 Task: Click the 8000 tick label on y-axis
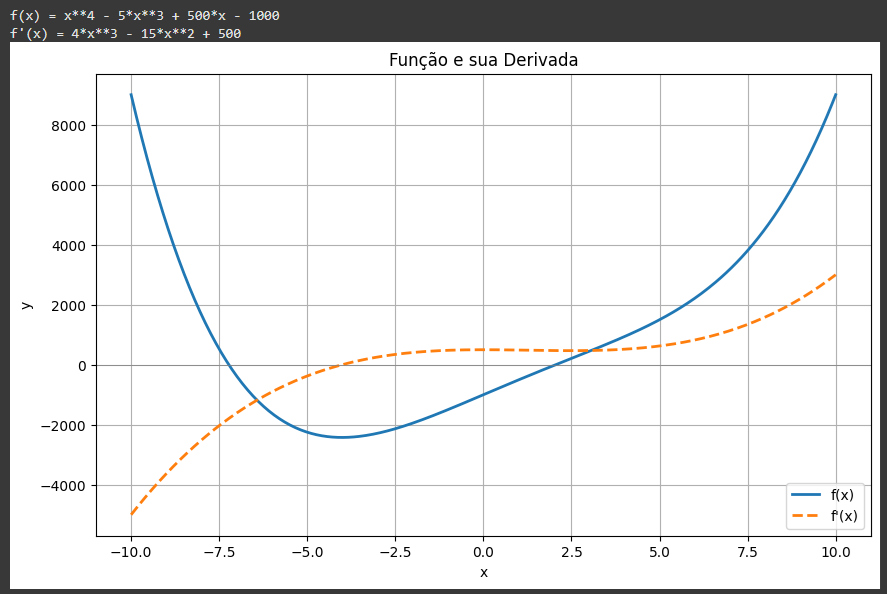click(68, 126)
